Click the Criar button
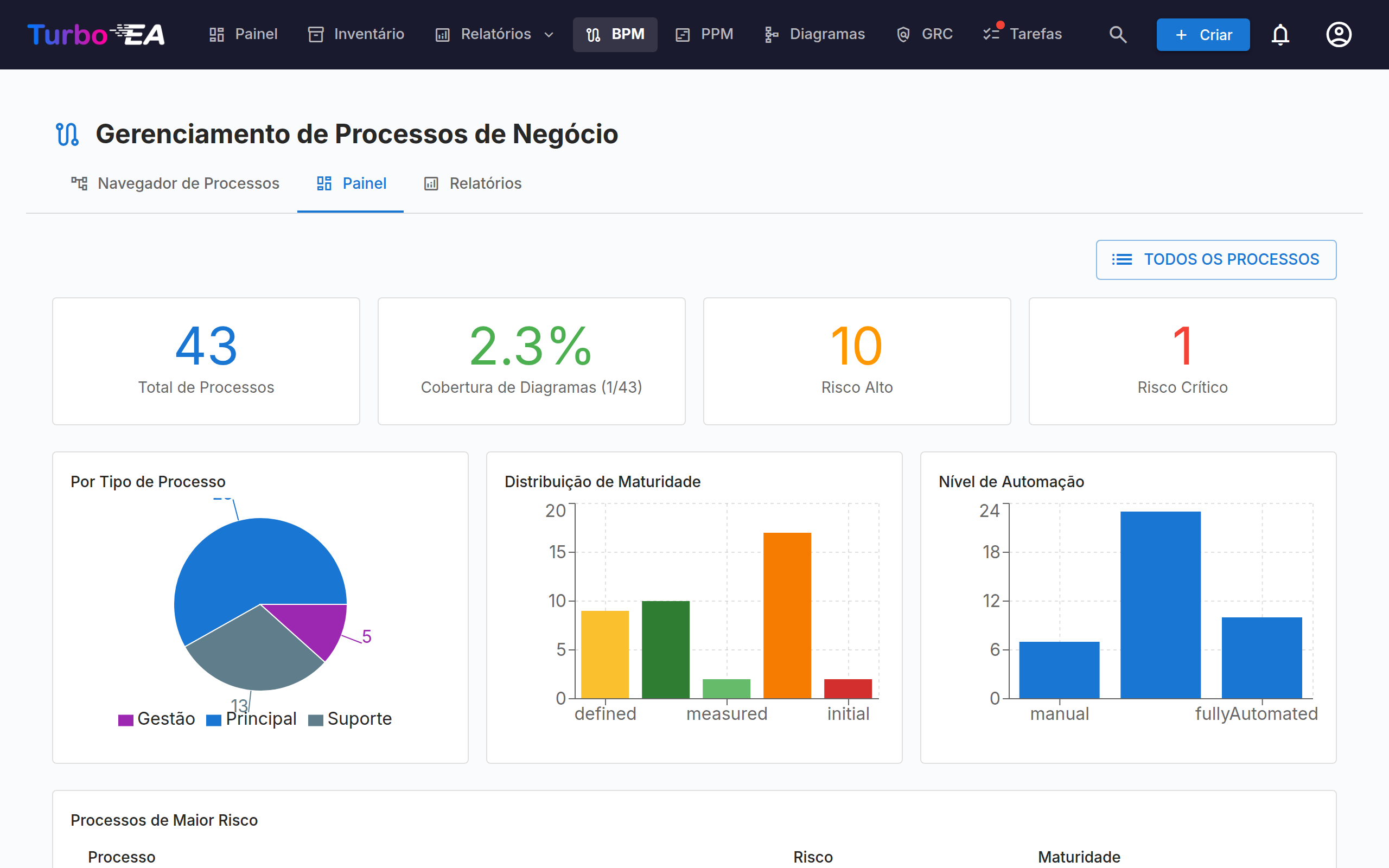The image size is (1389, 868). coord(1203,34)
